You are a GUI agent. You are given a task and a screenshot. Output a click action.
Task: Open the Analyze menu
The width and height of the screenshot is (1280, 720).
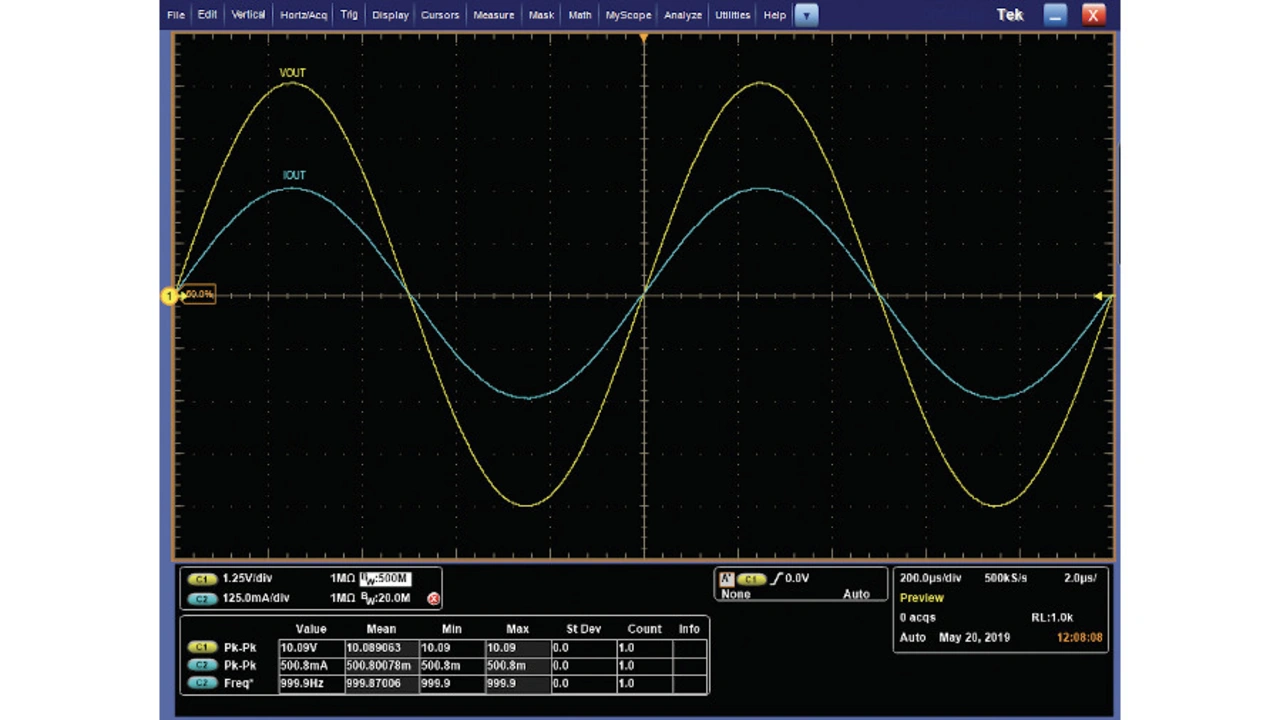click(x=682, y=15)
